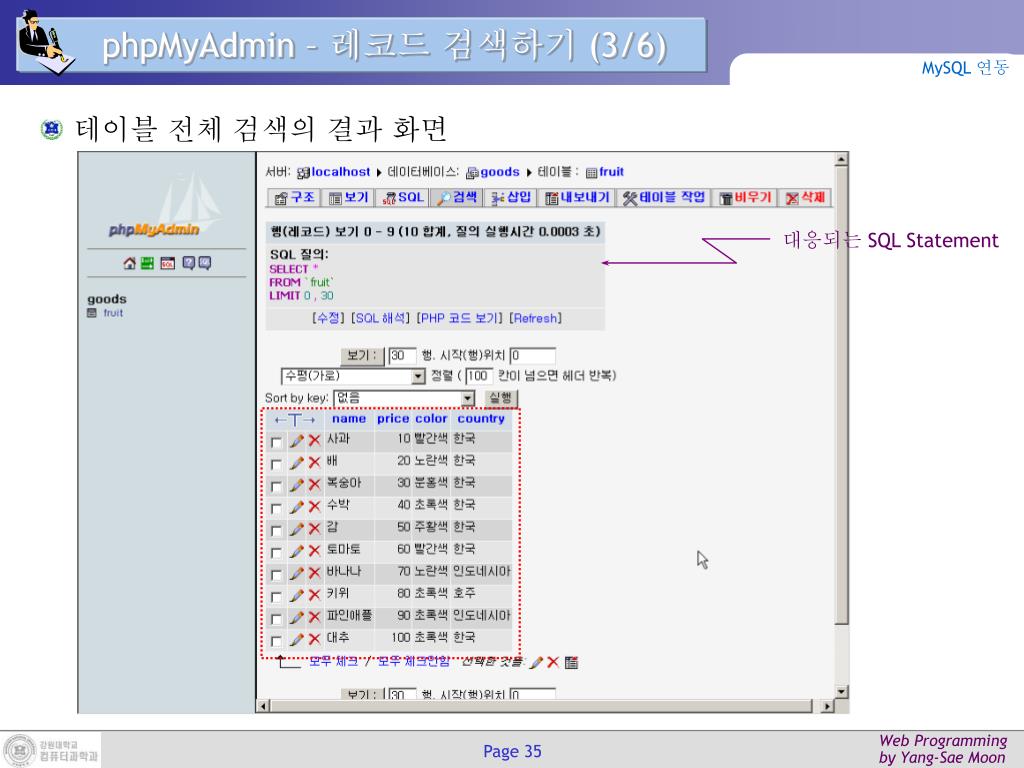The image size is (1024, 768).
Task: Click the green exit icon in sidebar
Action: pos(148,263)
